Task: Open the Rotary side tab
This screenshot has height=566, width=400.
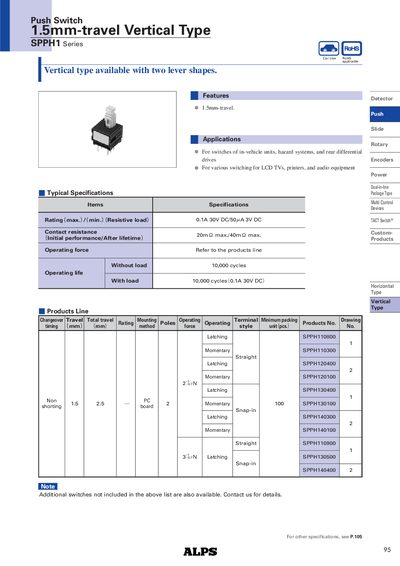Action: (x=384, y=144)
